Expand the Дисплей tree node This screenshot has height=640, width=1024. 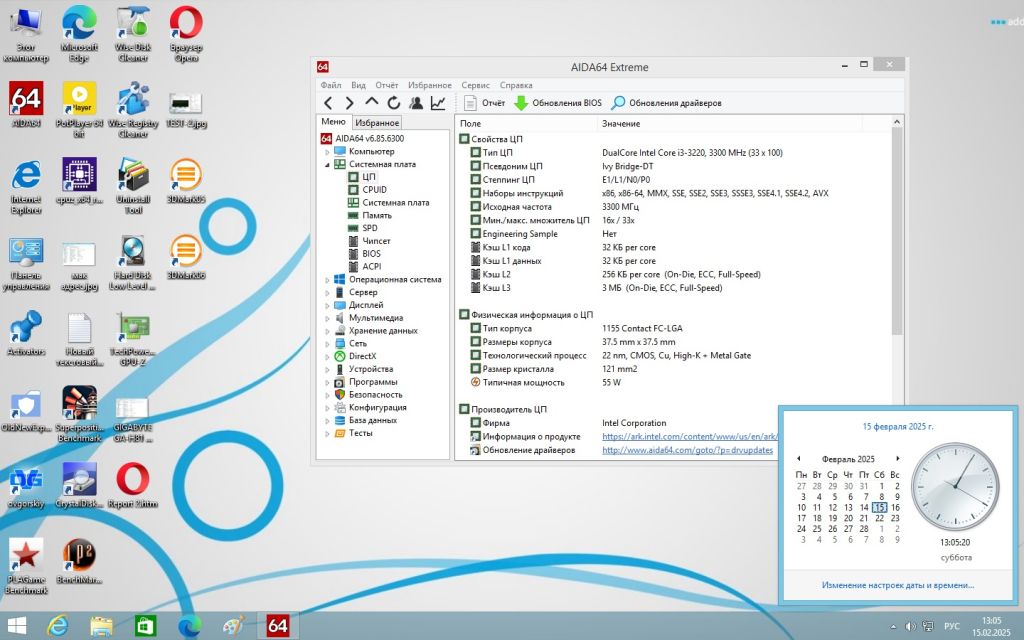(328, 305)
